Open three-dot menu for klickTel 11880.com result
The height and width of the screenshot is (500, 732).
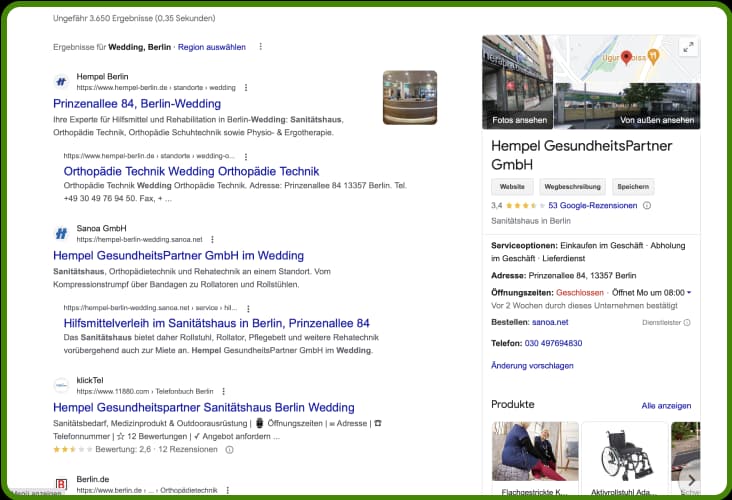224,391
